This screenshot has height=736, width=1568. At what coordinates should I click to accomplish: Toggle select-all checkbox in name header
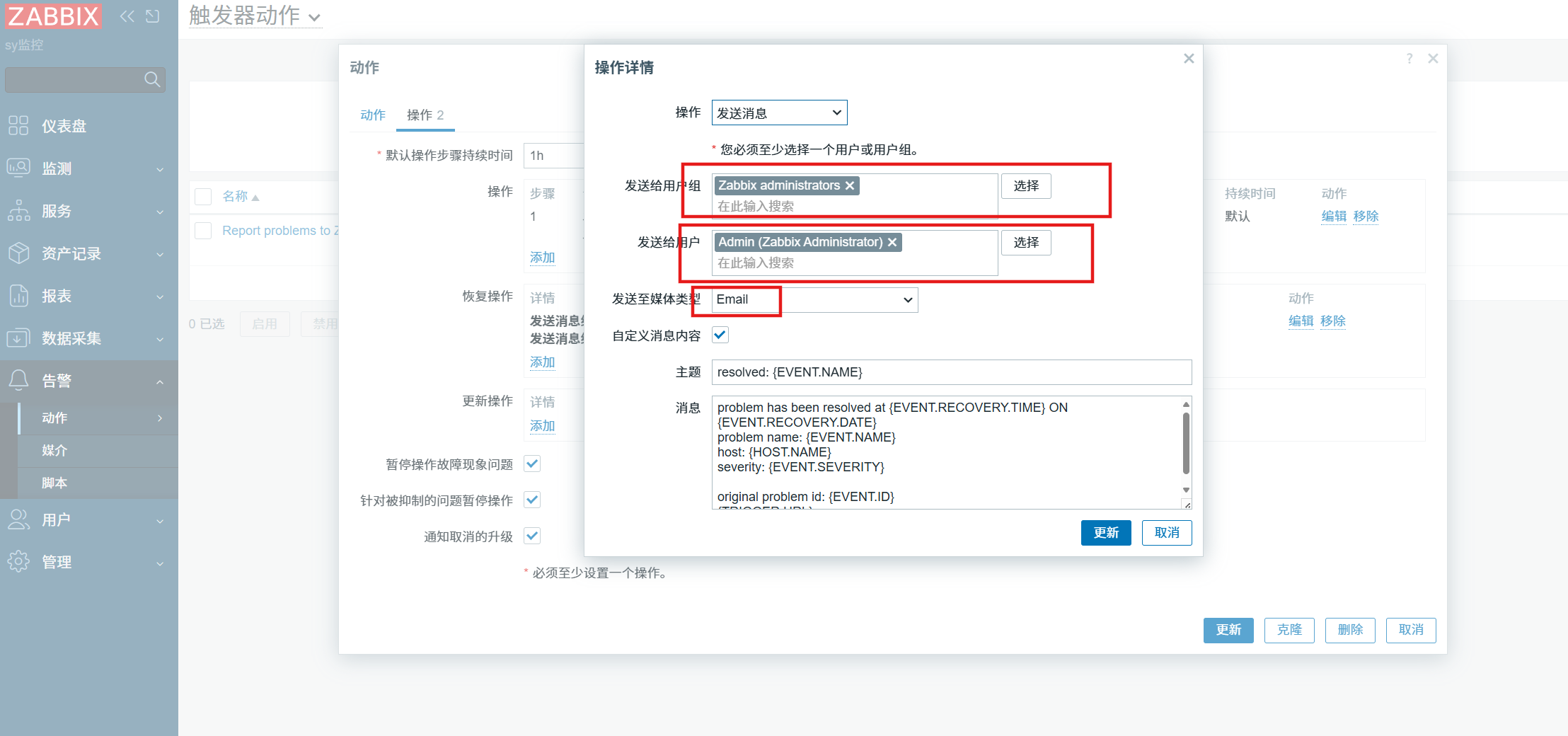click(203, 196)
